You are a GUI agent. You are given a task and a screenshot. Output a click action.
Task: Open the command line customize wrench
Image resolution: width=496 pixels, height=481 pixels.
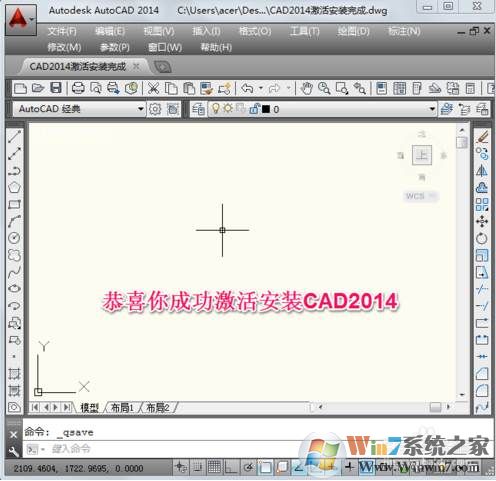point(13,451)
